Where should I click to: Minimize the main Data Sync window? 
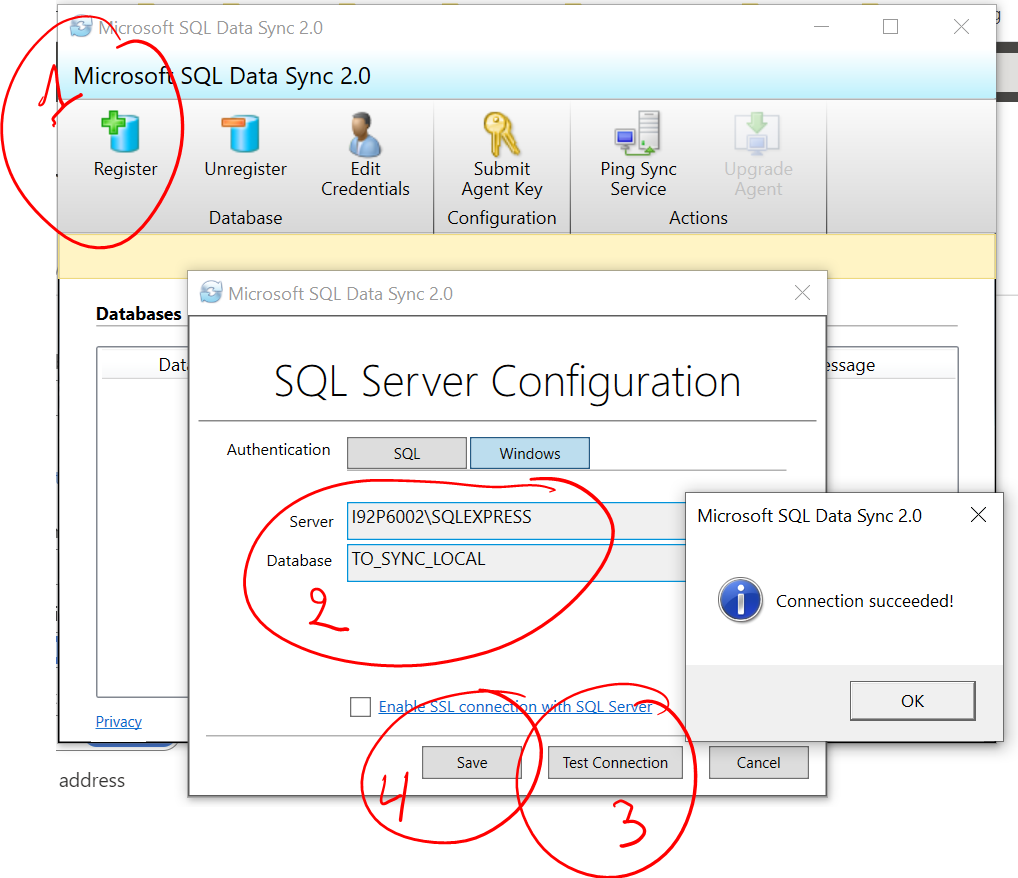(x=822, y=27)
